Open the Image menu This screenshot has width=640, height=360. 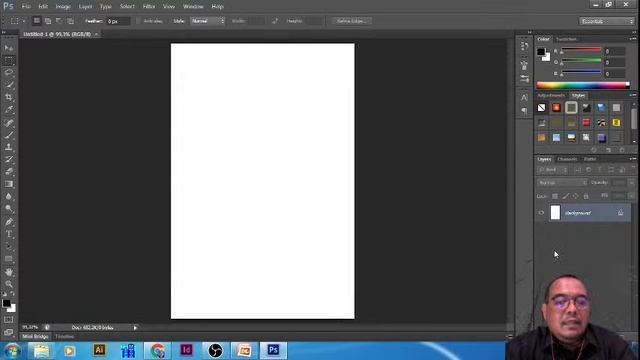(x=63, y=7)
